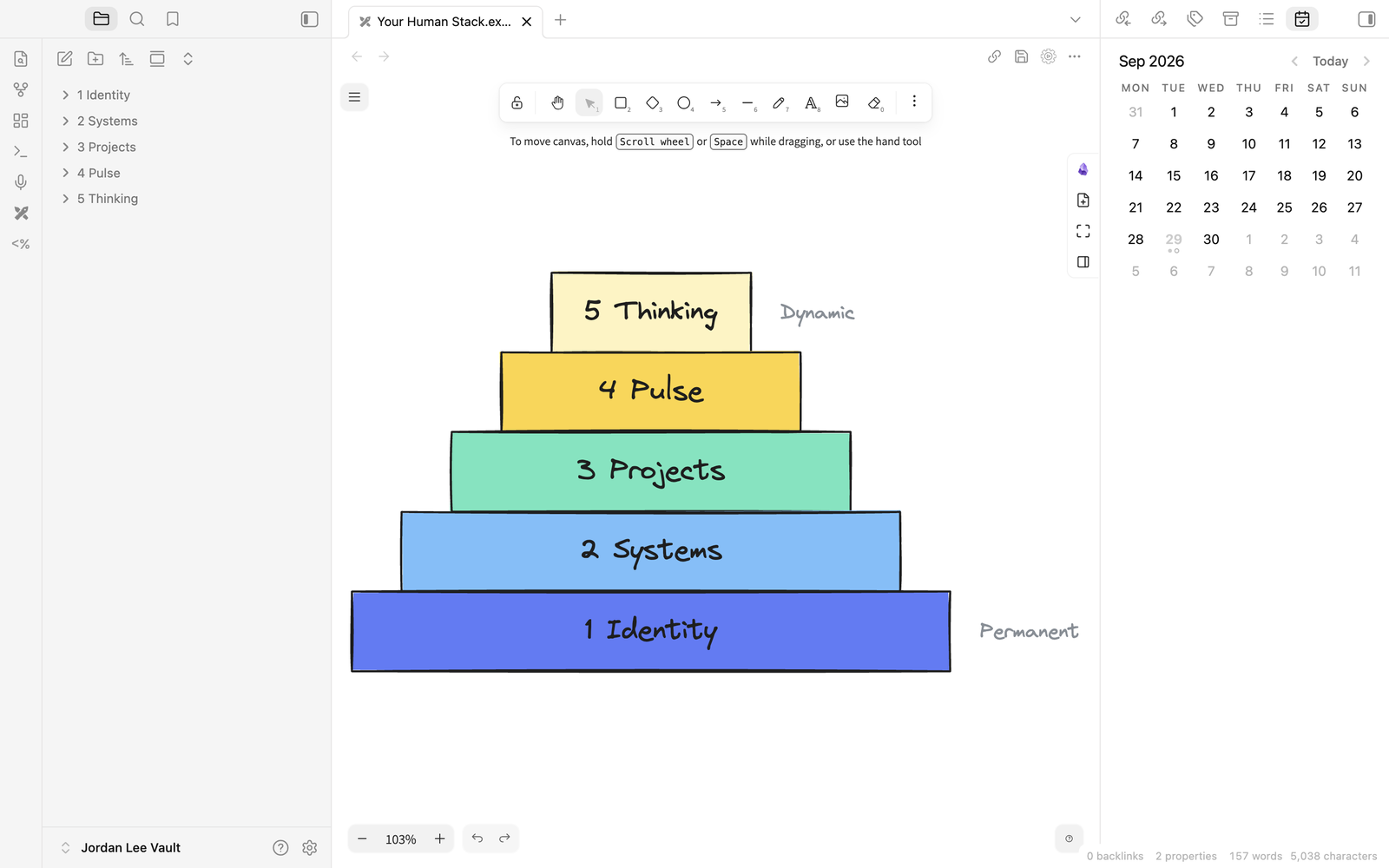Change file sort order

127,59
